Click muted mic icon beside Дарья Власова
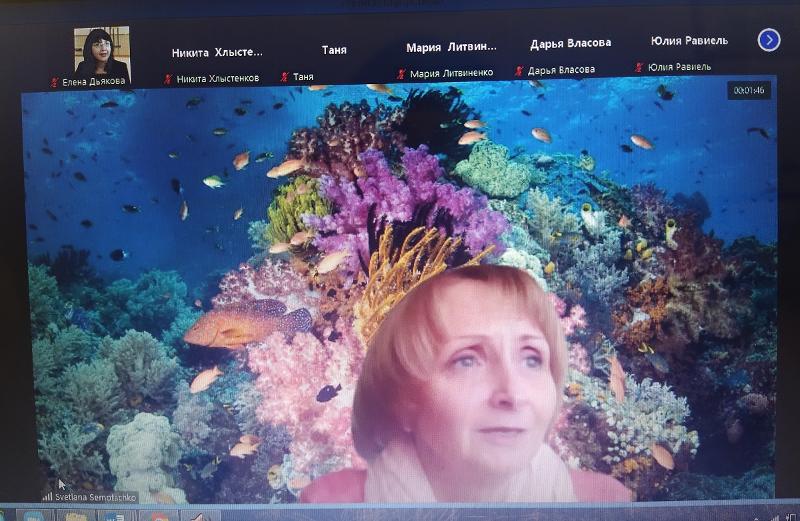800x521 pixels. (518, 70)
